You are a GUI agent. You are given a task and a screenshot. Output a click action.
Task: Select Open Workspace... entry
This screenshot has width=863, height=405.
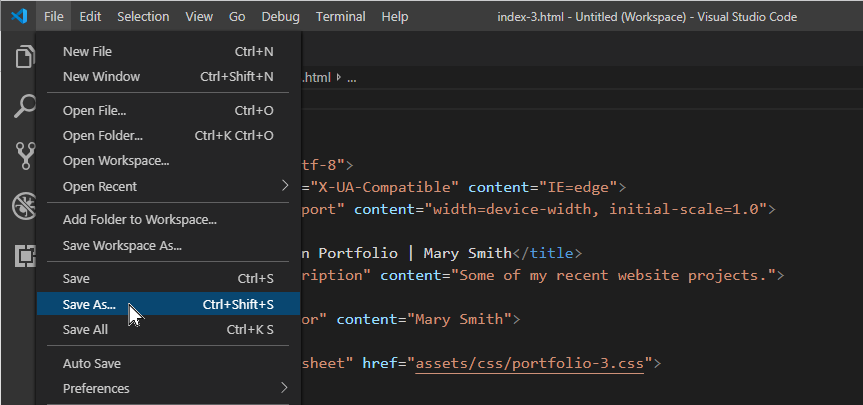coord(168,161)
